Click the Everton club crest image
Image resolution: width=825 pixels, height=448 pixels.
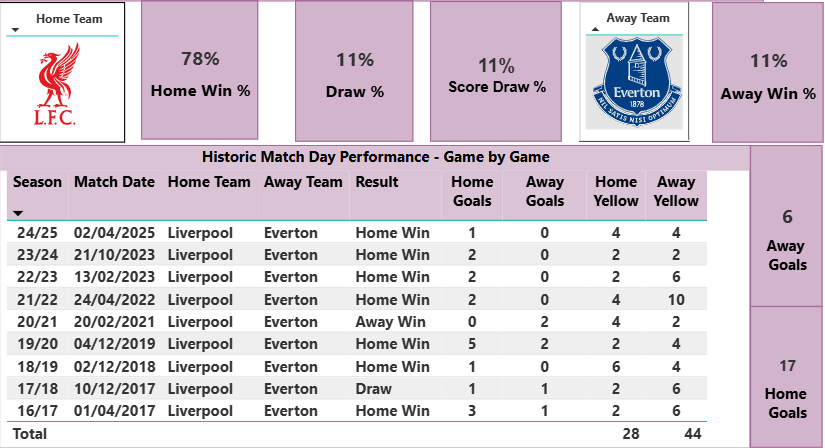pos(636,83)
